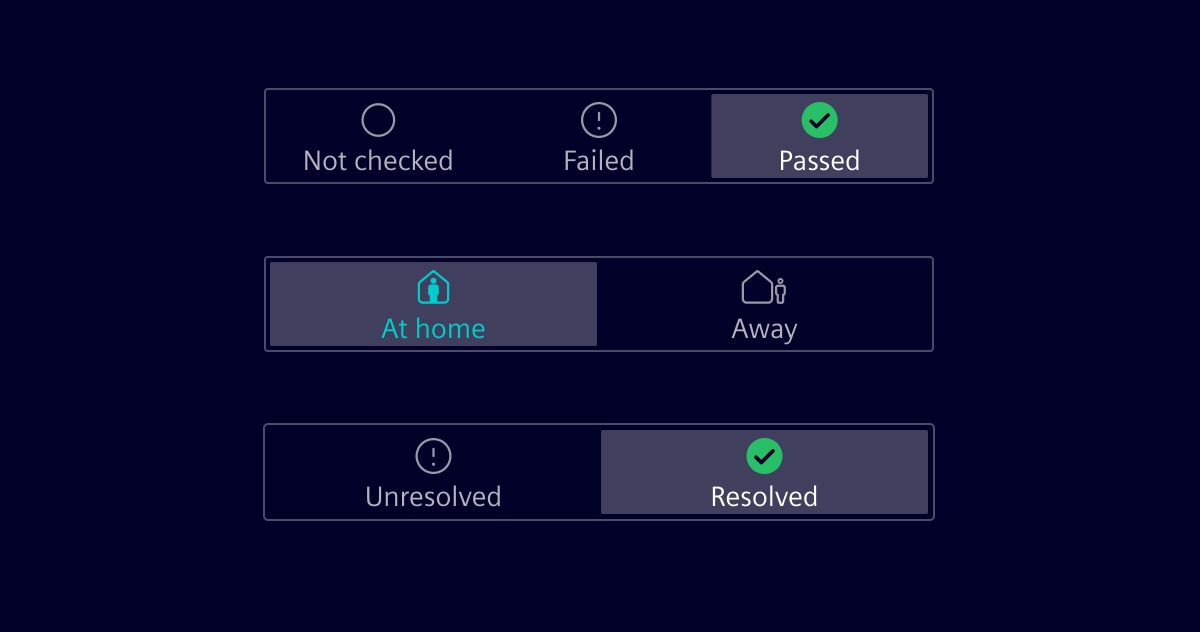Click the exclamation icon above Failed
The image size is (1200, 632).
(598, 119)
